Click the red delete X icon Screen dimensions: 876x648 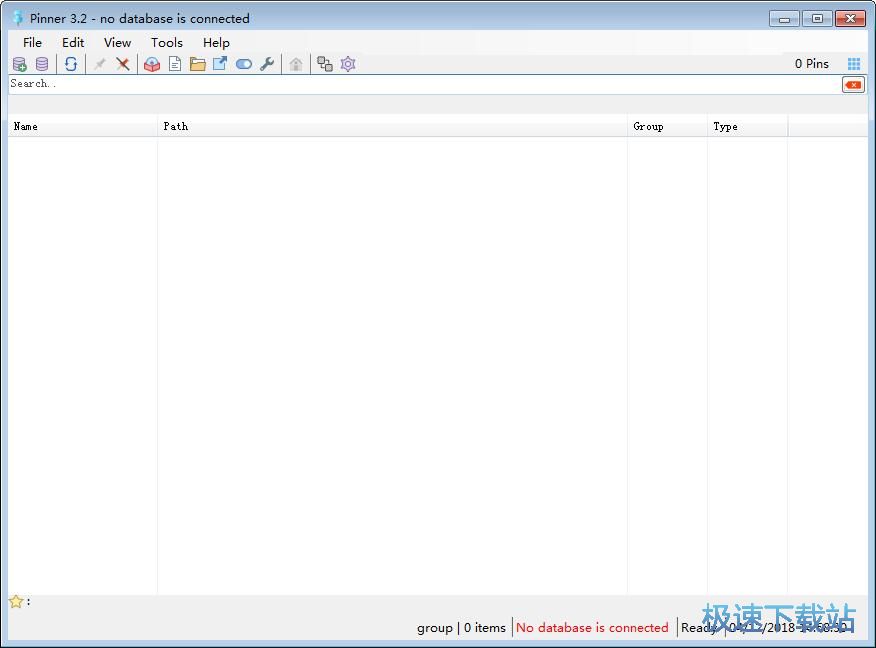[123, 63]
